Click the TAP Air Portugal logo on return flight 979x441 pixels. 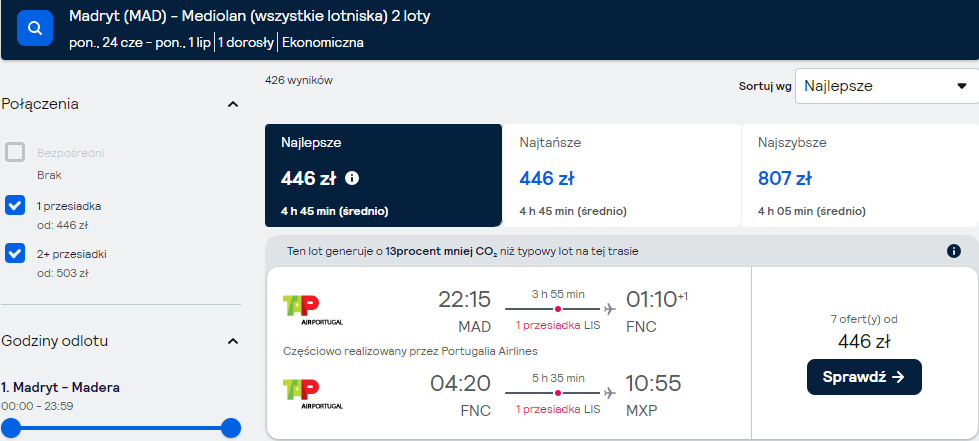coord(313,394)
